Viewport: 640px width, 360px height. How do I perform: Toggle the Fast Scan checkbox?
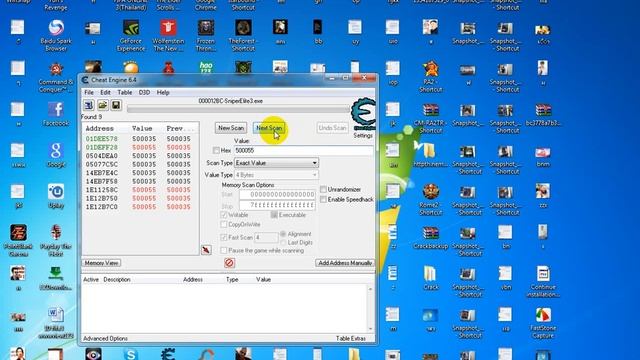click(224, 237)
